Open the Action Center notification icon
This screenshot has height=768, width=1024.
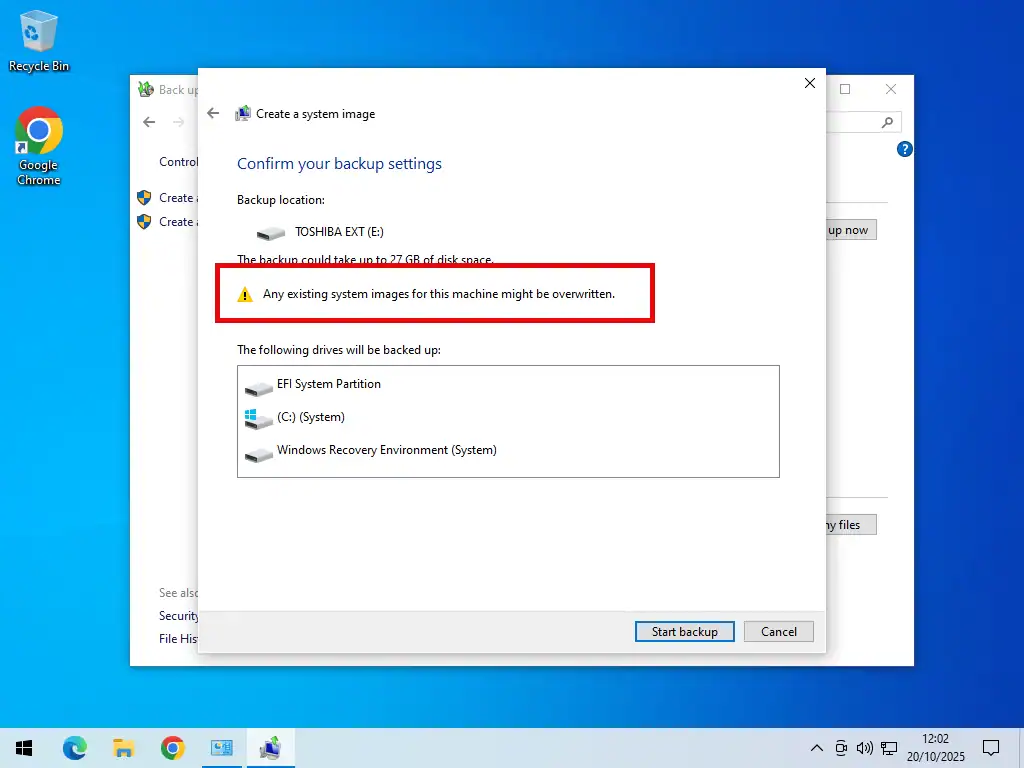click(x=991, y=747)
